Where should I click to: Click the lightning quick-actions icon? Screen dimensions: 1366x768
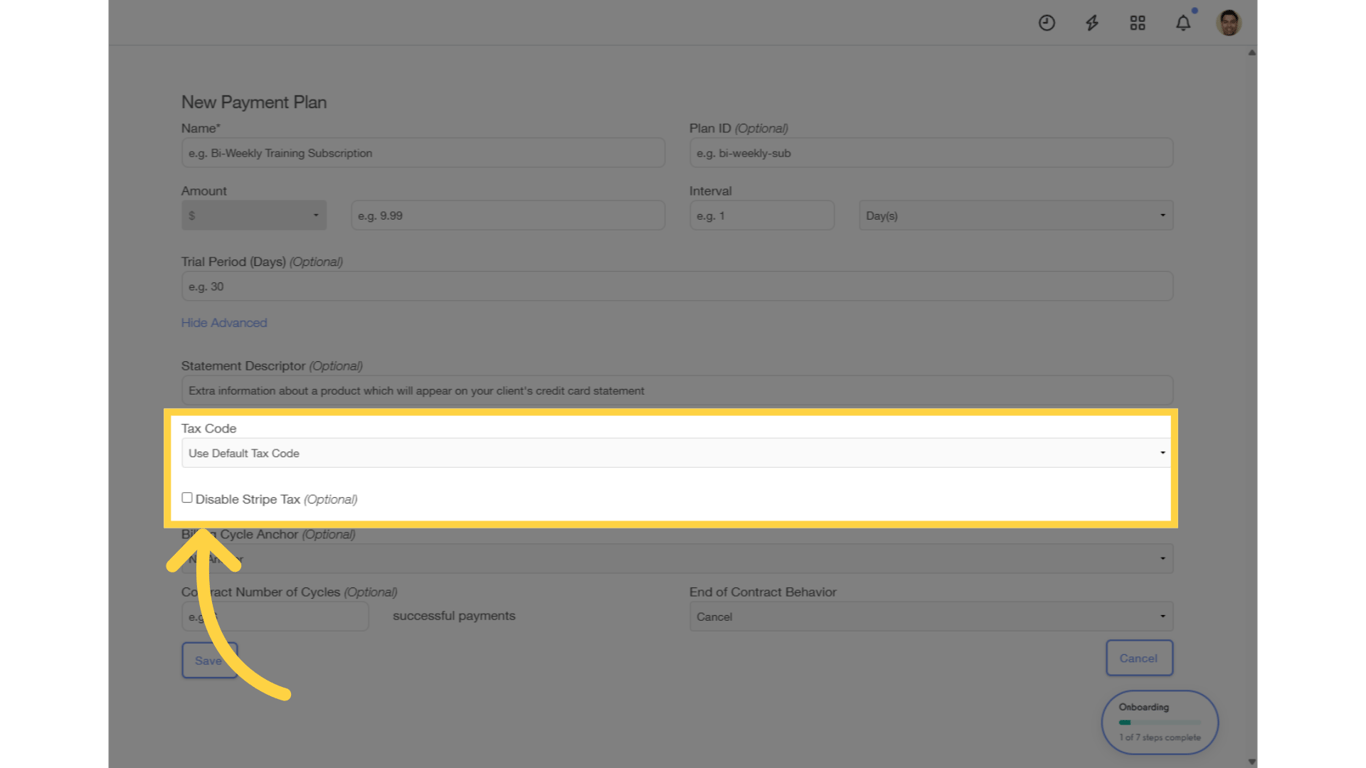point(1091,22)
